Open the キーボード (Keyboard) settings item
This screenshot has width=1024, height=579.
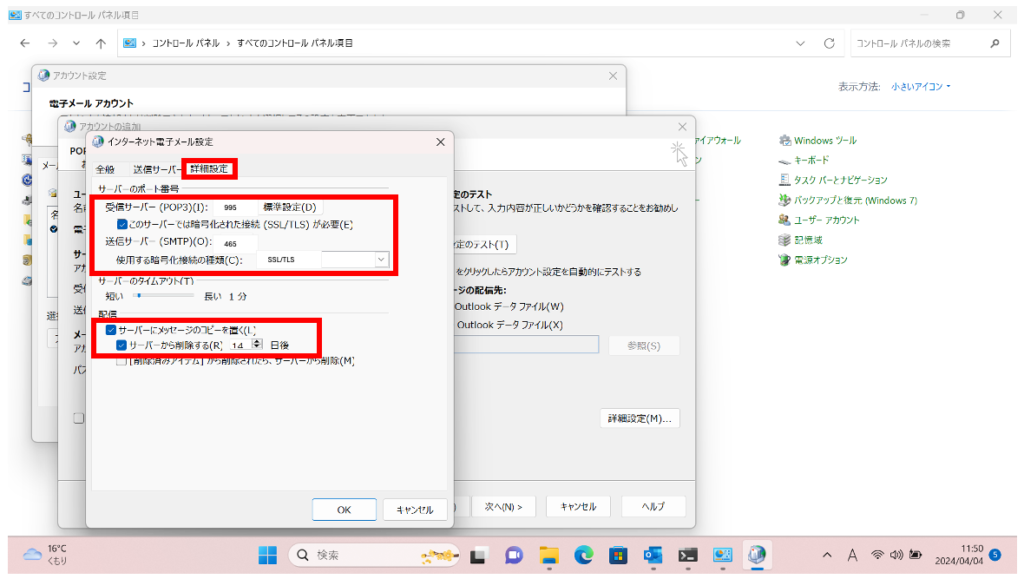[x=811, y=160]
